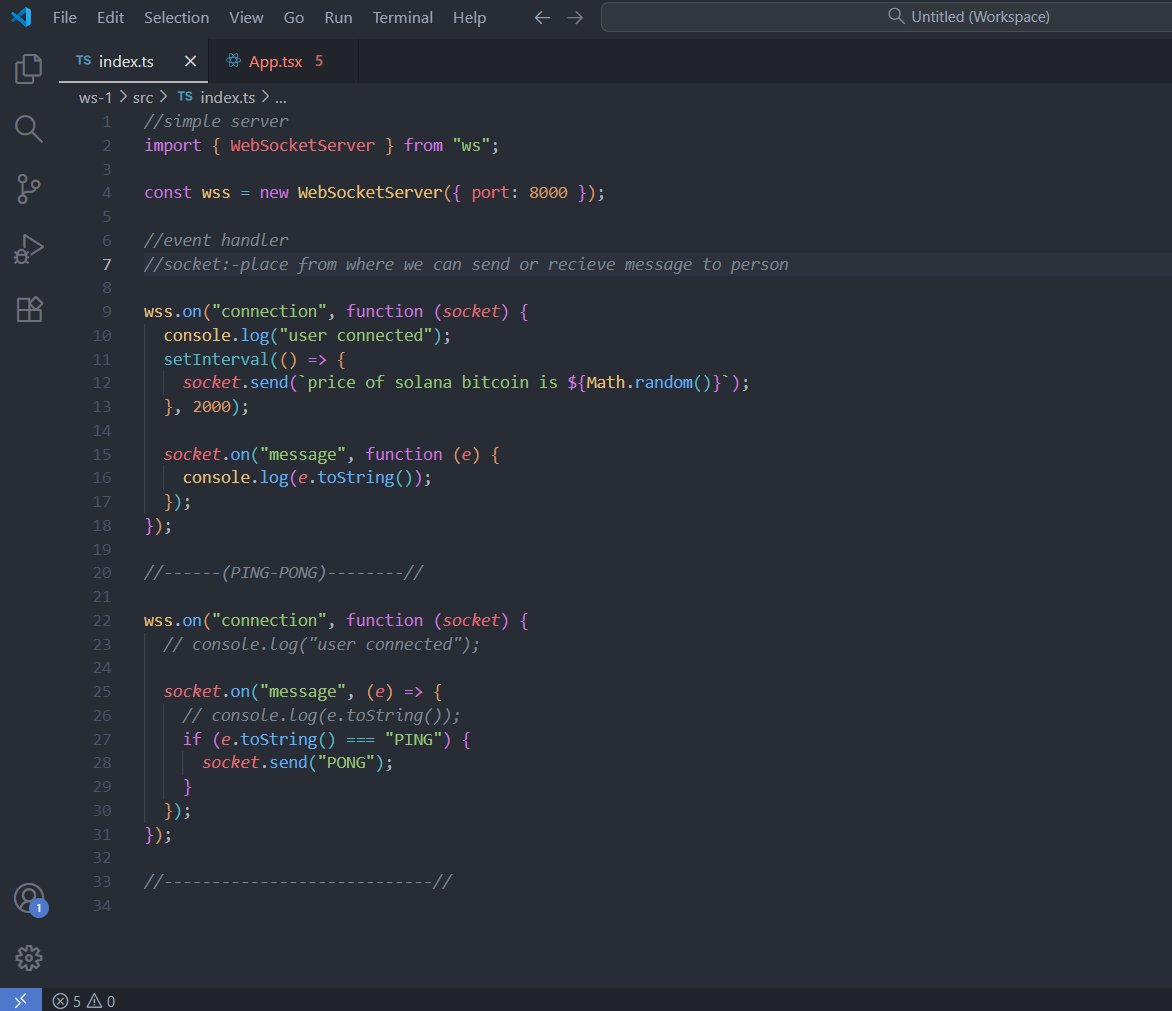Close the index.ts tab
Viewport: 1172px width, 1011px height.
pyautogui.click(x=191, y=61)
